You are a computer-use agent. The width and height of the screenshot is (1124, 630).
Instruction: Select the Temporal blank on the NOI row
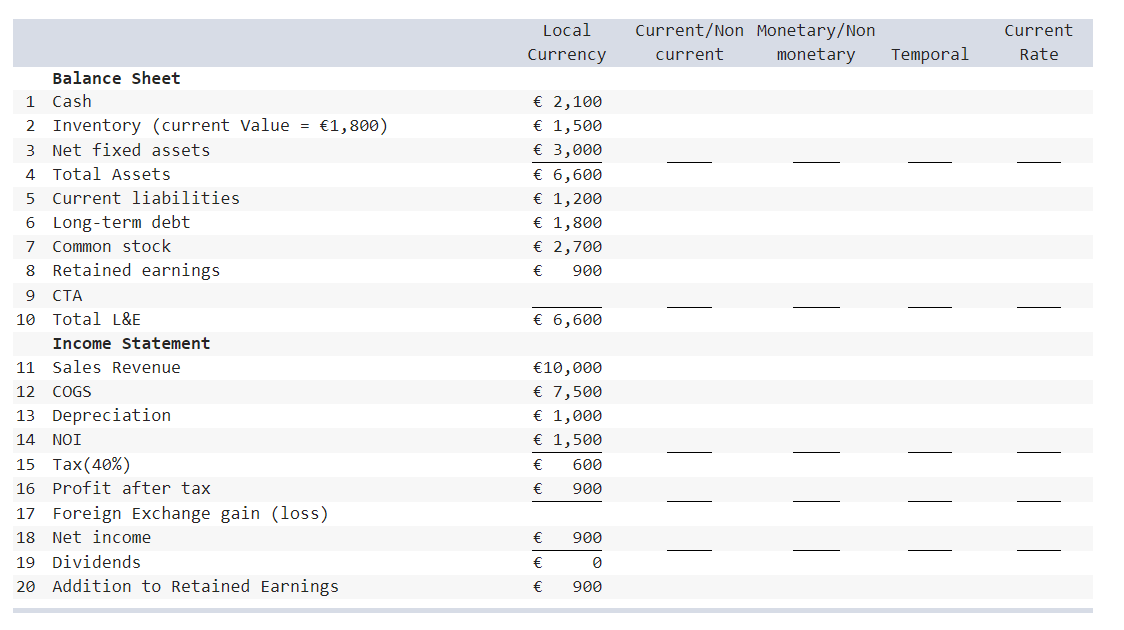(x=930, y=447)
